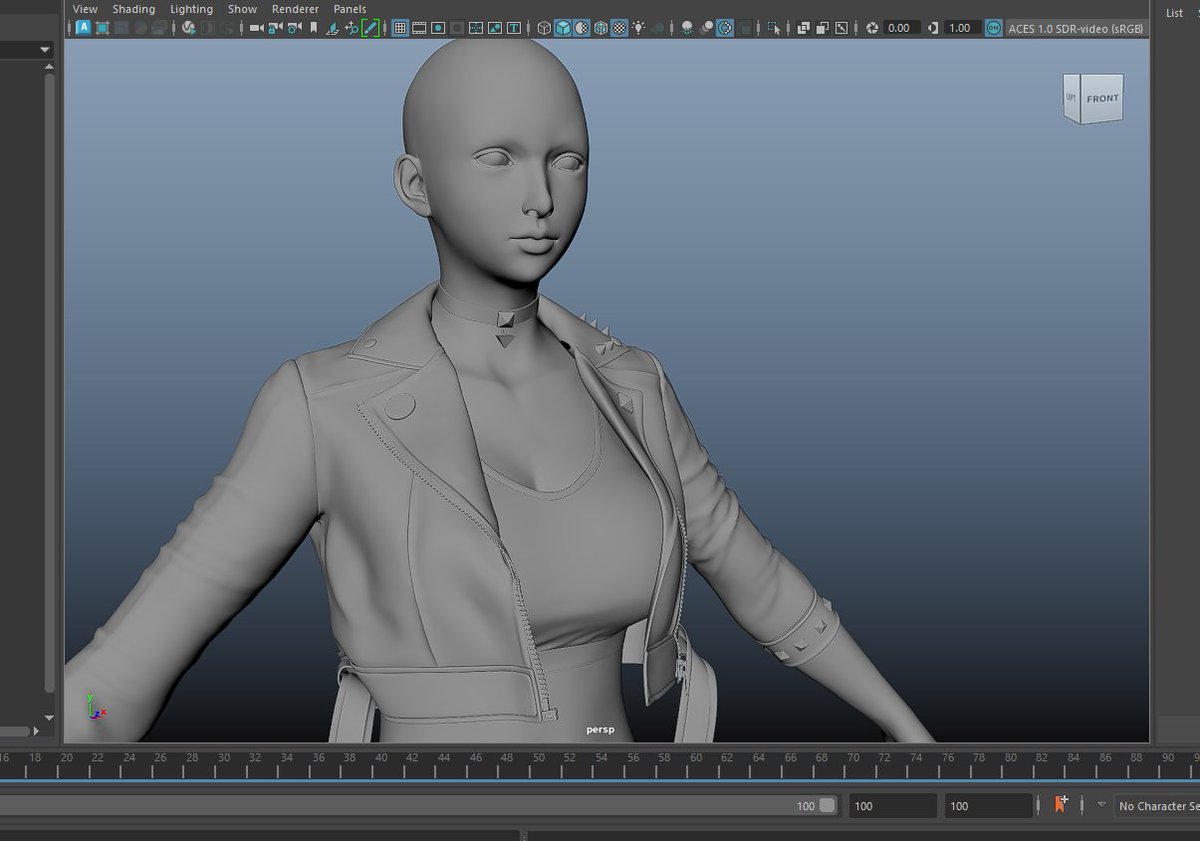The width and height of the screenshot is (1200, 841).
Task: Open the No Character Set dropdown
Action: point(1160,806)
